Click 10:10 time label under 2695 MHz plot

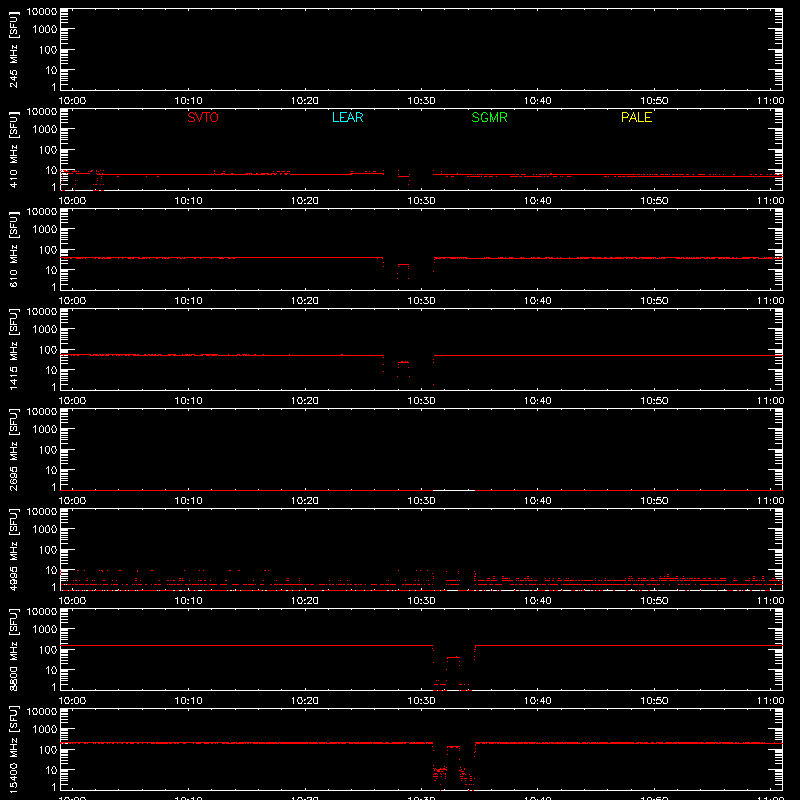point(188,501)
